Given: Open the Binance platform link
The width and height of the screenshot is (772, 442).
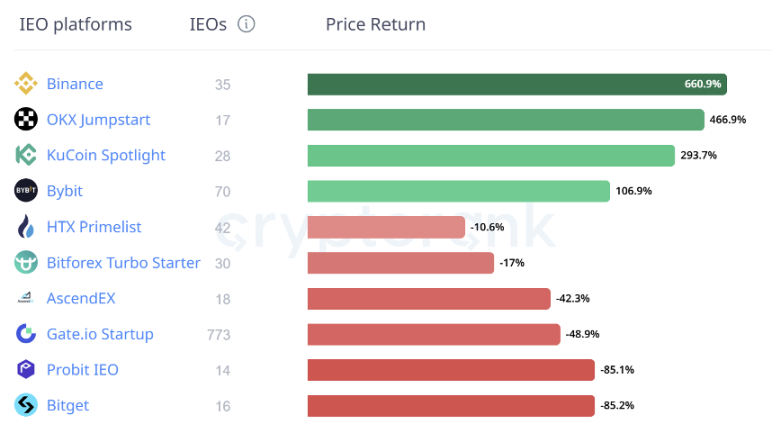Looking at the screenshot, I should (x=75, y=84).
